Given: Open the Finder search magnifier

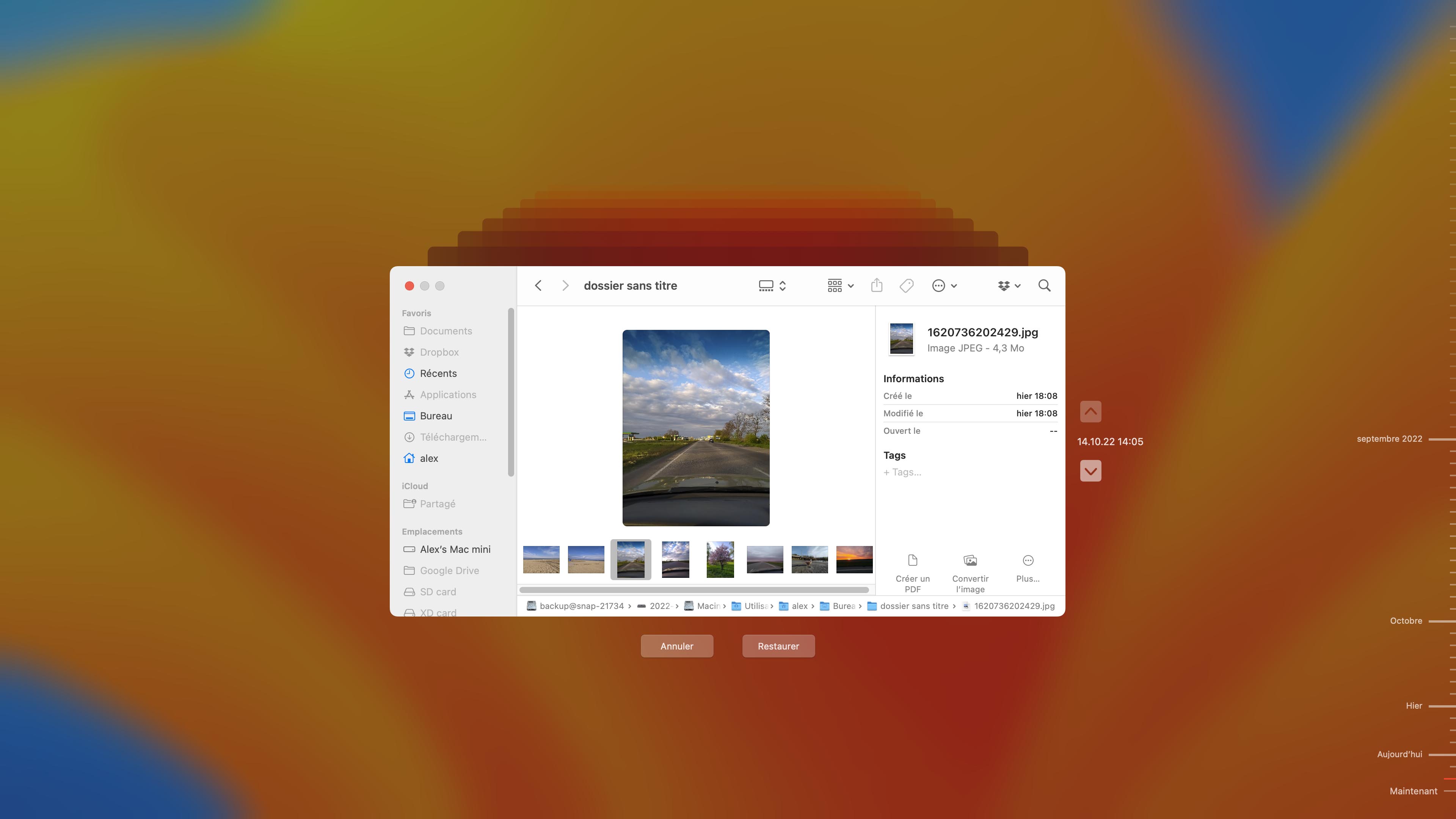Looking at the screenshot, I should [1044, 286].
